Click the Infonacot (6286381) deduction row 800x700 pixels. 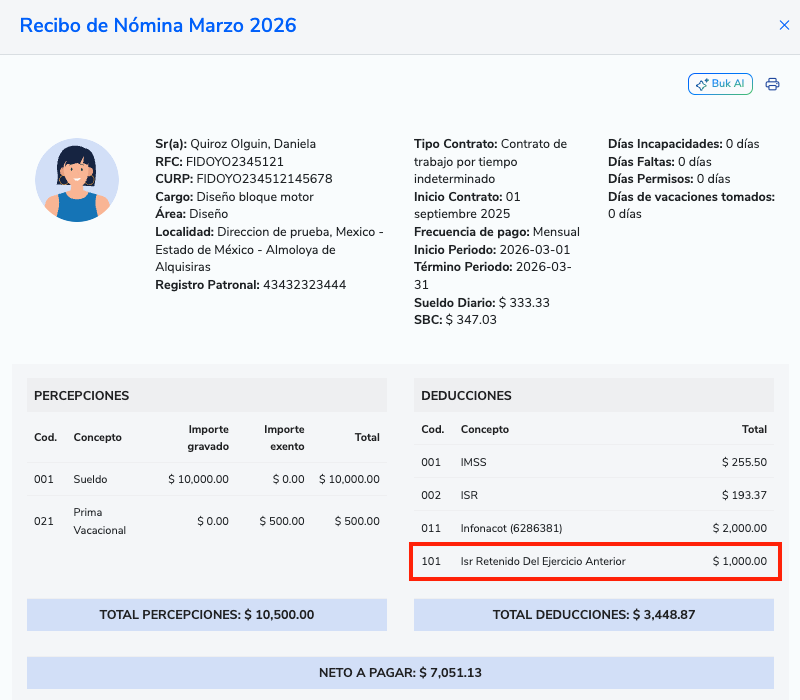pyautogui.click(x=593, y=528)
